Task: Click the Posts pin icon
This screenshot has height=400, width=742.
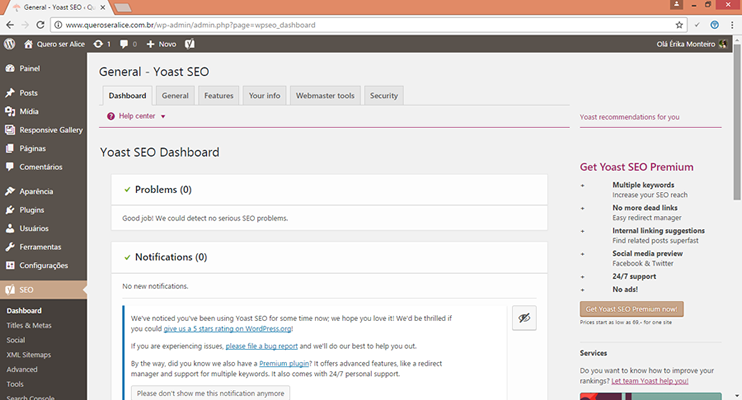Action: coord(10,93)
